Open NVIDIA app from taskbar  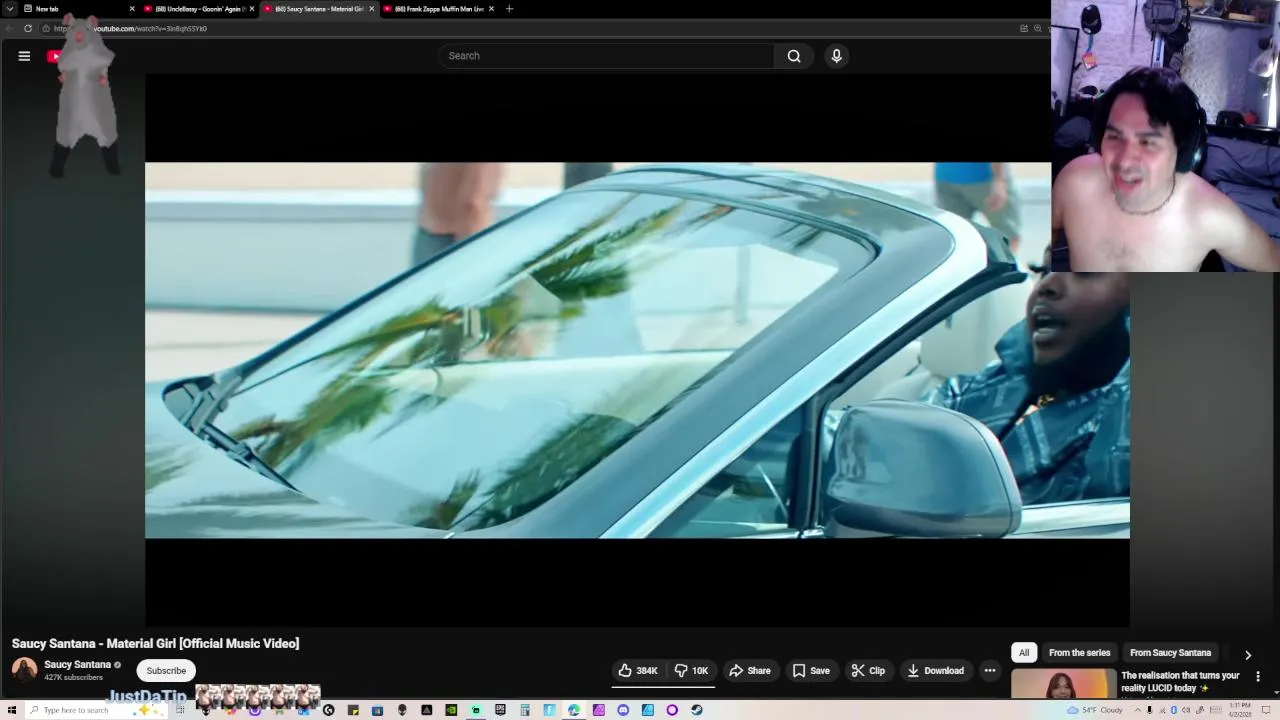451,710
